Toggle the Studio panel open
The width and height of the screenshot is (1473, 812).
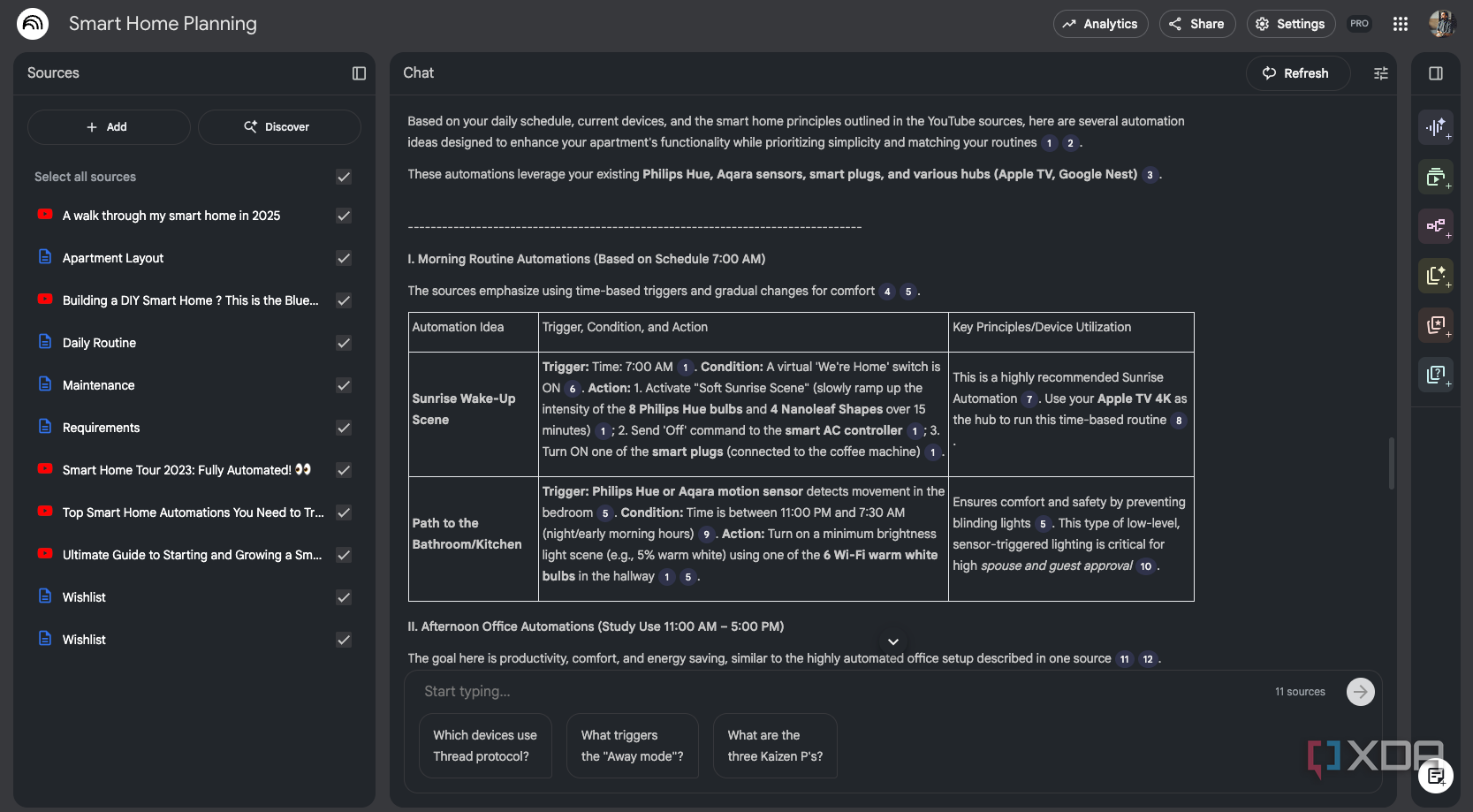[x=1436, y=73]
